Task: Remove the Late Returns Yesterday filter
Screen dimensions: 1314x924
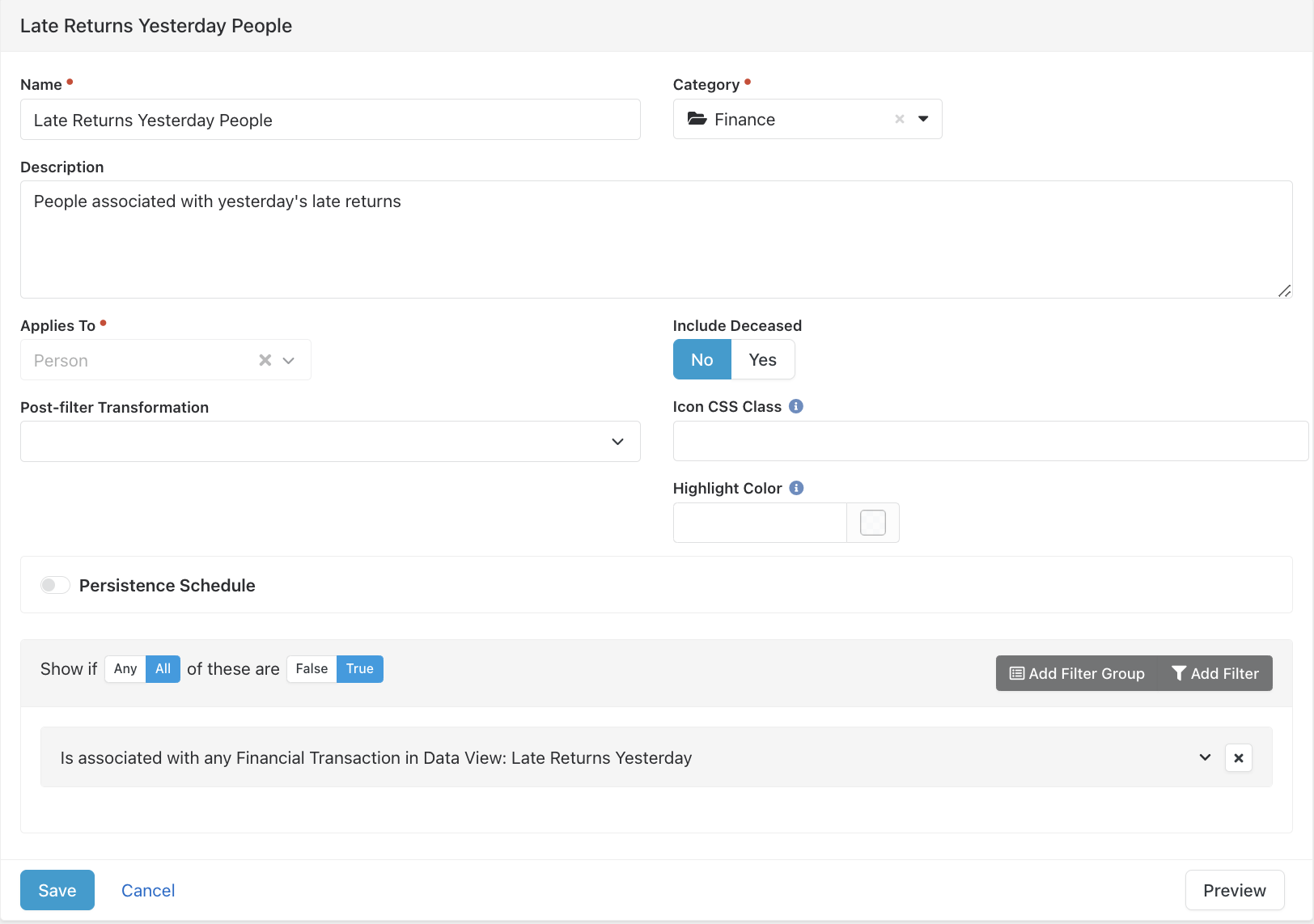Action: coord(1239,758)
